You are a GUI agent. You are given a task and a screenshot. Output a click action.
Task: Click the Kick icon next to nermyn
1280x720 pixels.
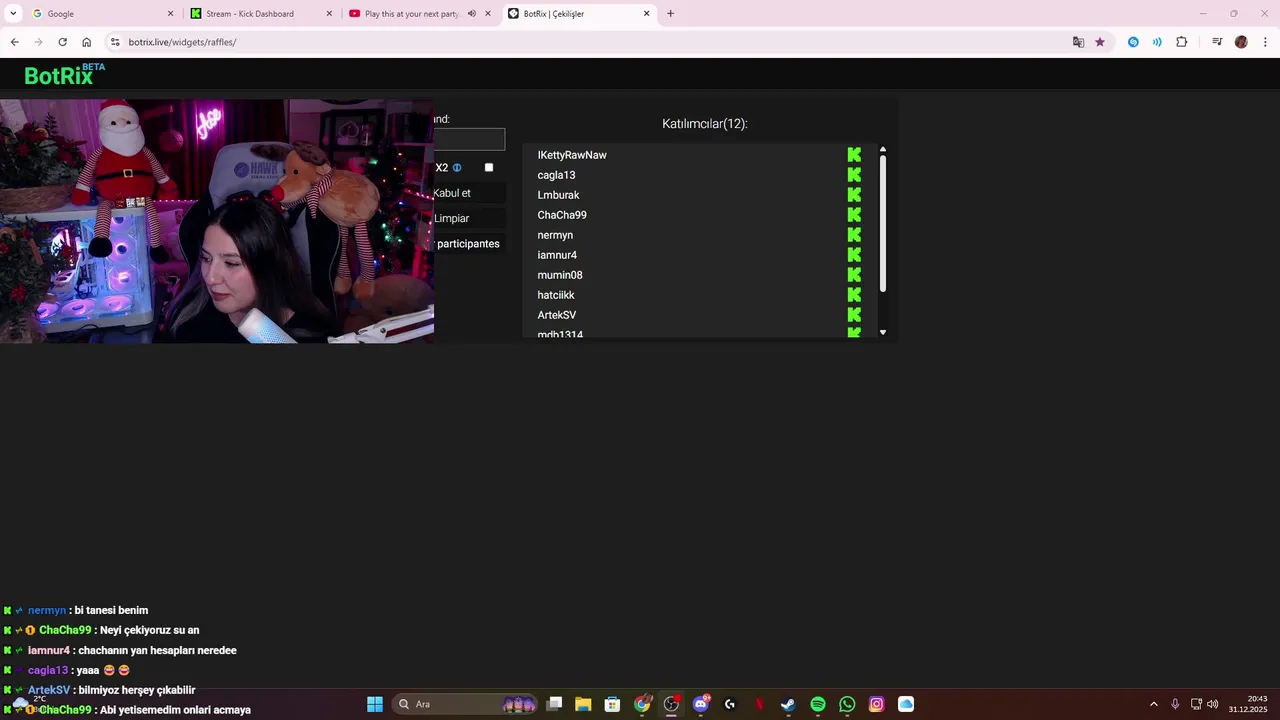tap(854, 235)
